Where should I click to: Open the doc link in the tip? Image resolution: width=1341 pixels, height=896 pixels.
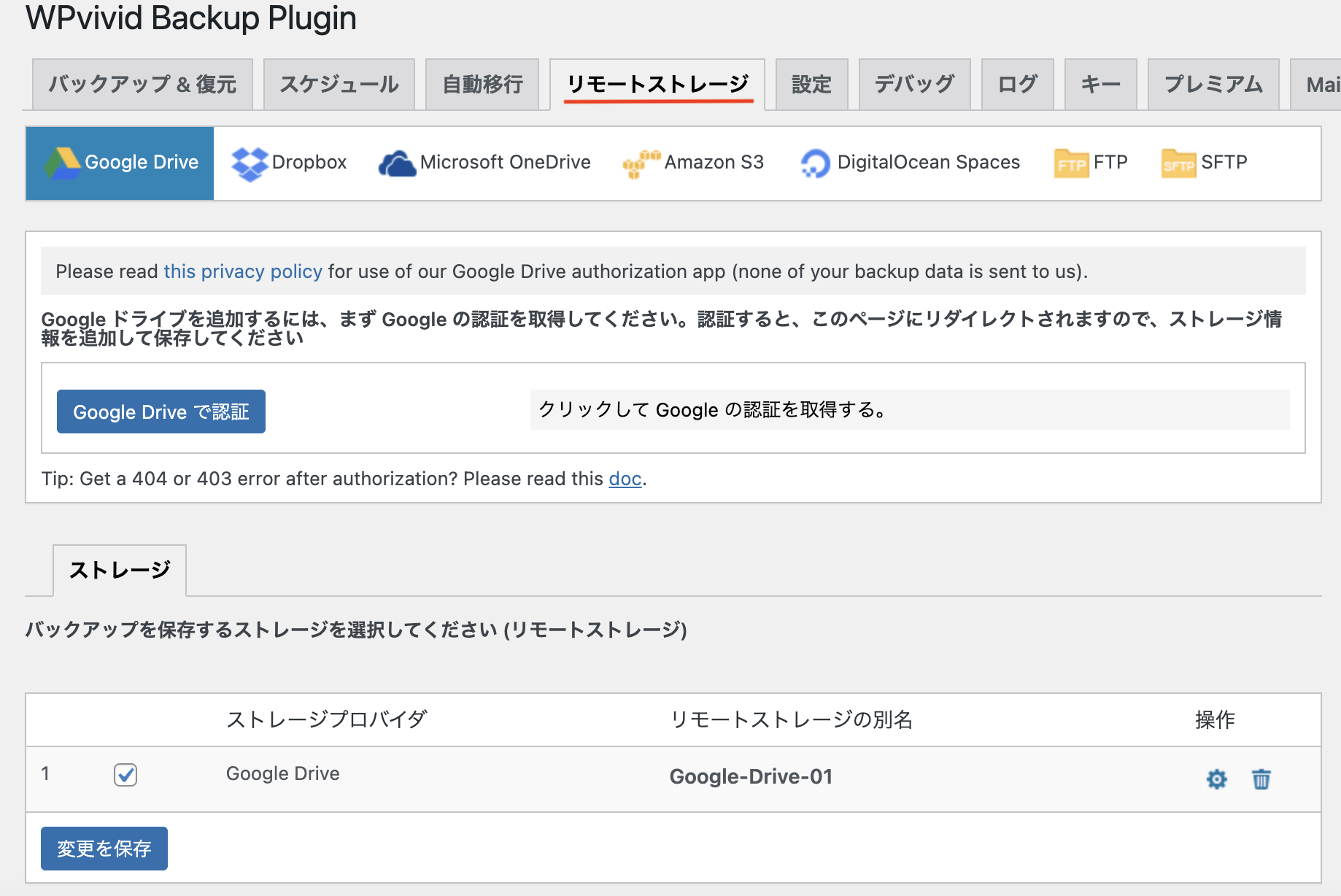pyautogui.click(x=625, y=479)
